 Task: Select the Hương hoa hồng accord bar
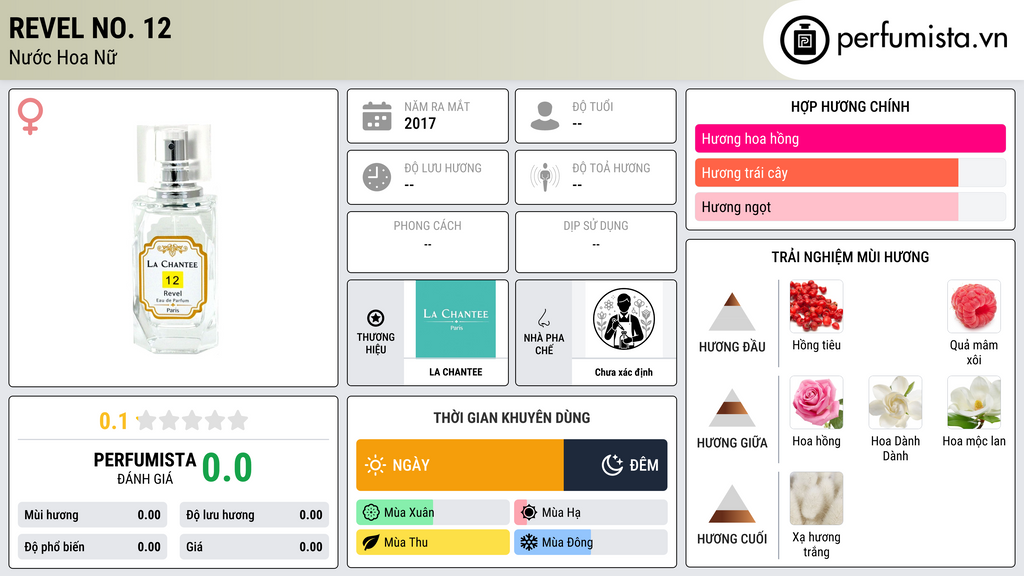850,138
